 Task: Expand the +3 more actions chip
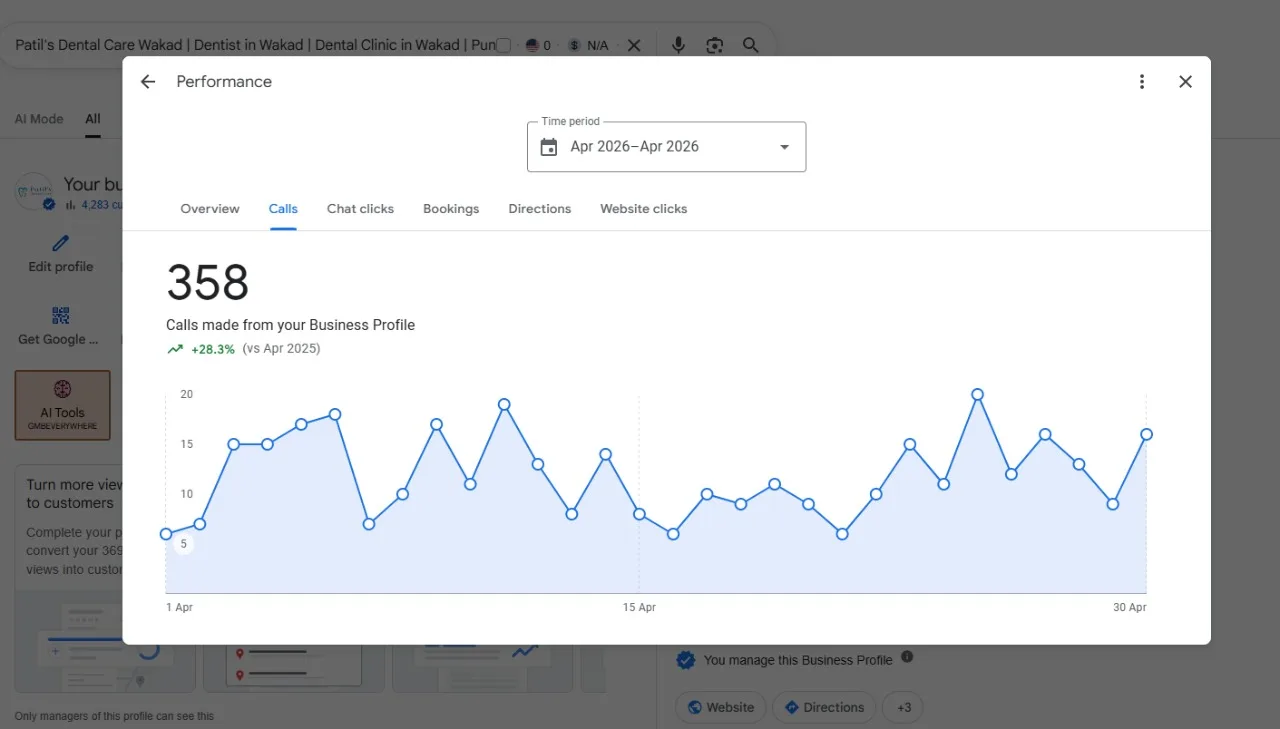(x=904, y=707)
